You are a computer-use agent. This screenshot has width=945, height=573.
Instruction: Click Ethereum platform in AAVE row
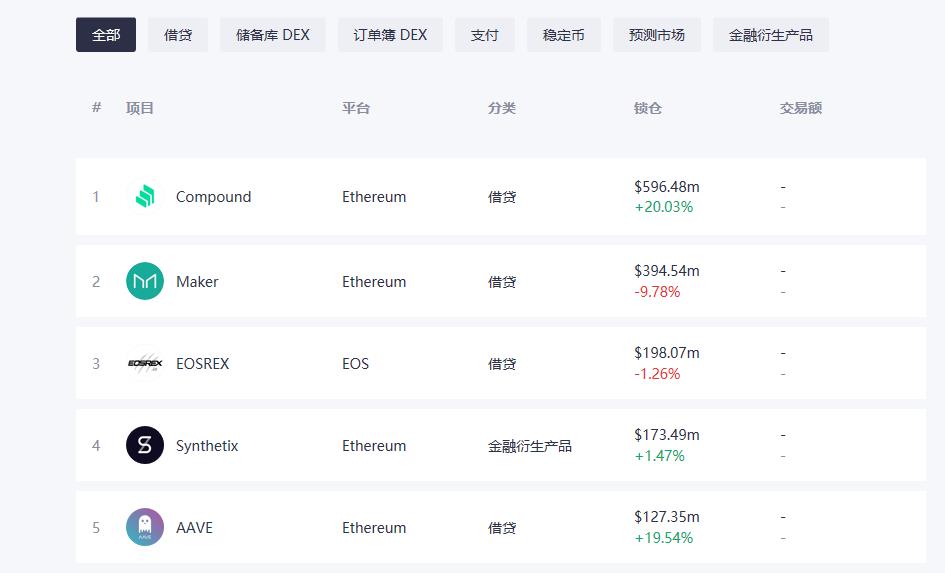coord(374,528)
